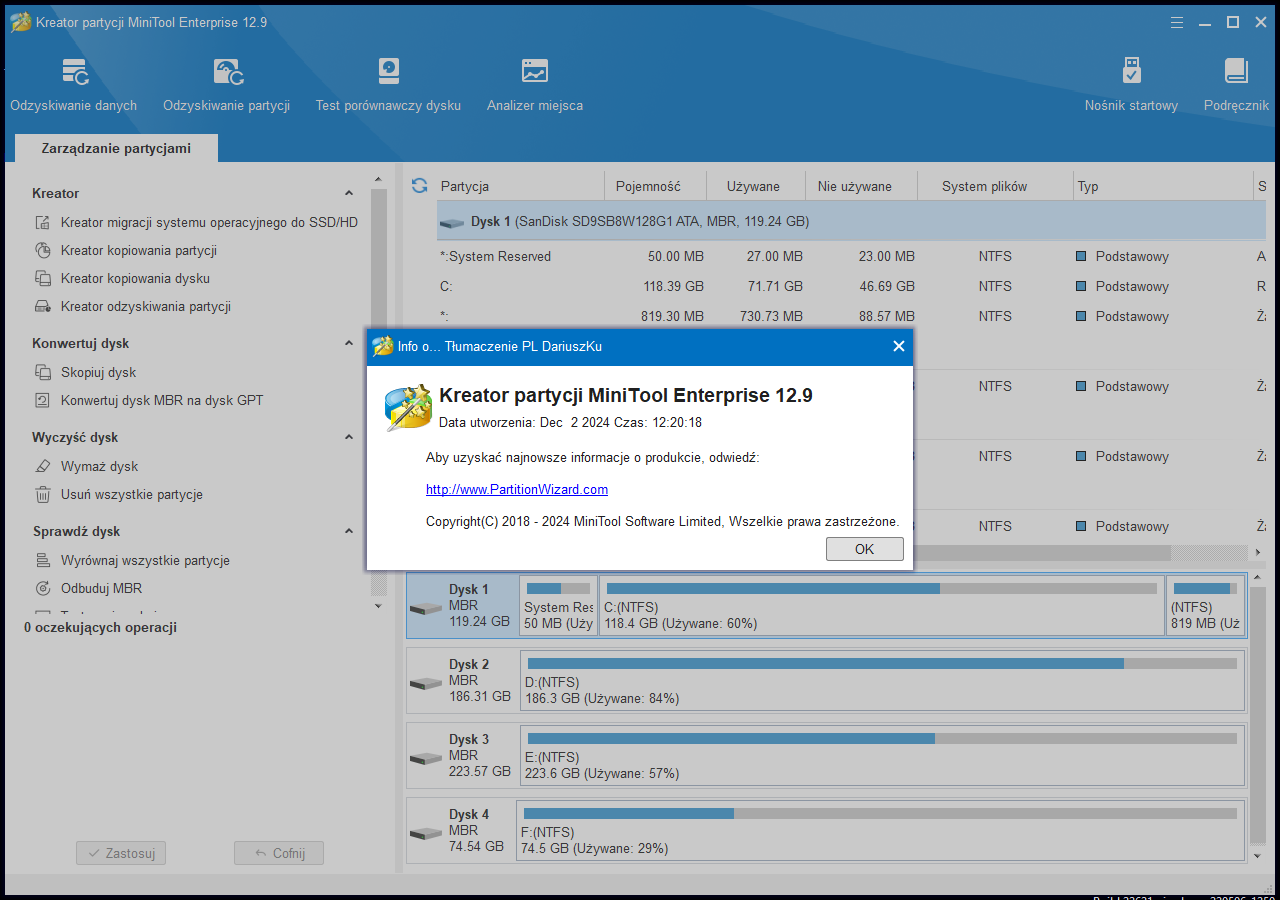Refresh the partition list
The width and height of the screenshot is (1280, 900).
pos(420,186)
